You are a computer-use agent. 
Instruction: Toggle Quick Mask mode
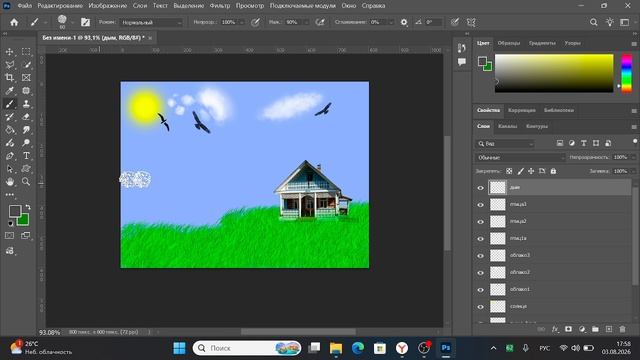[x=9, y=236]
